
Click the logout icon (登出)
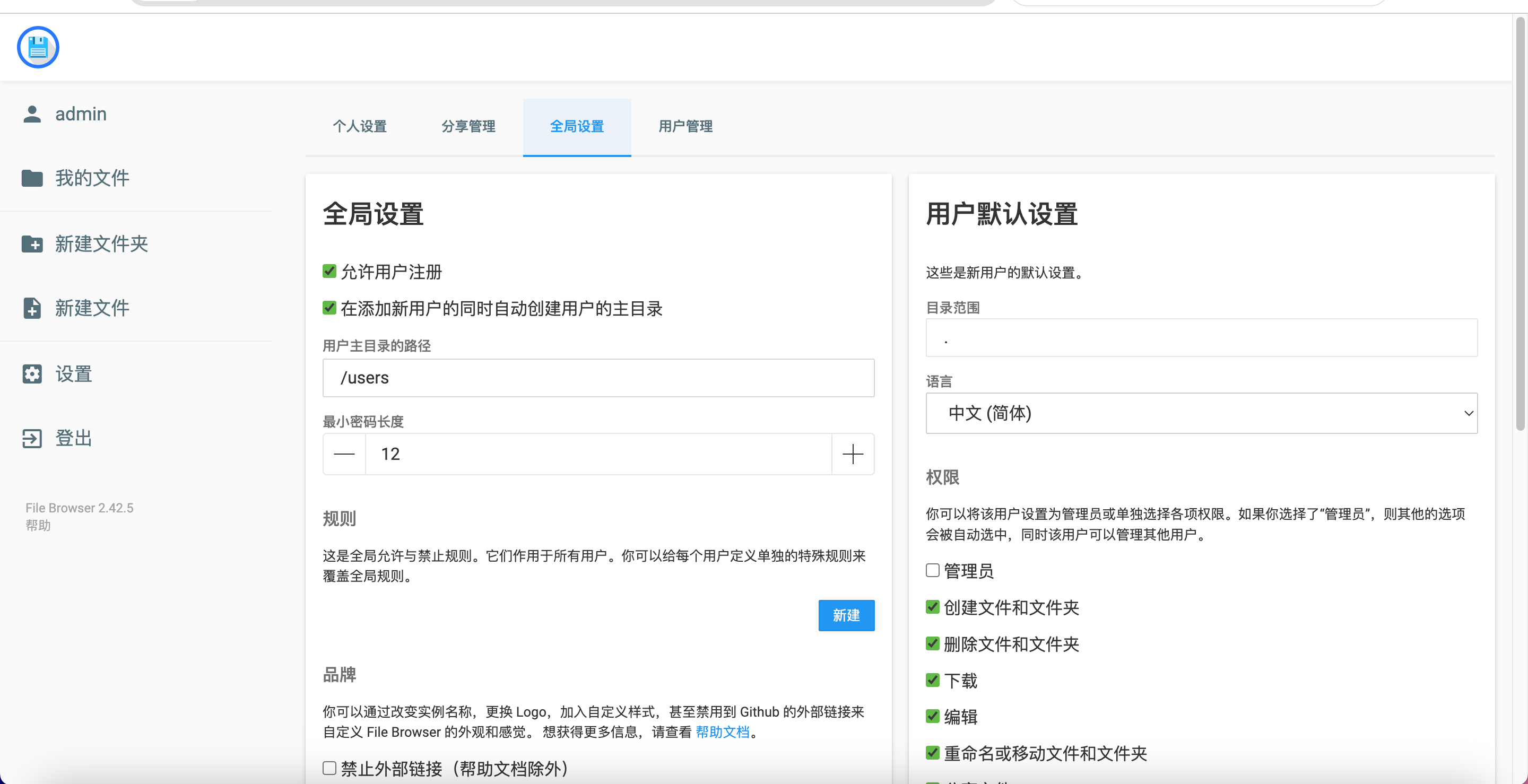point(32,438)
